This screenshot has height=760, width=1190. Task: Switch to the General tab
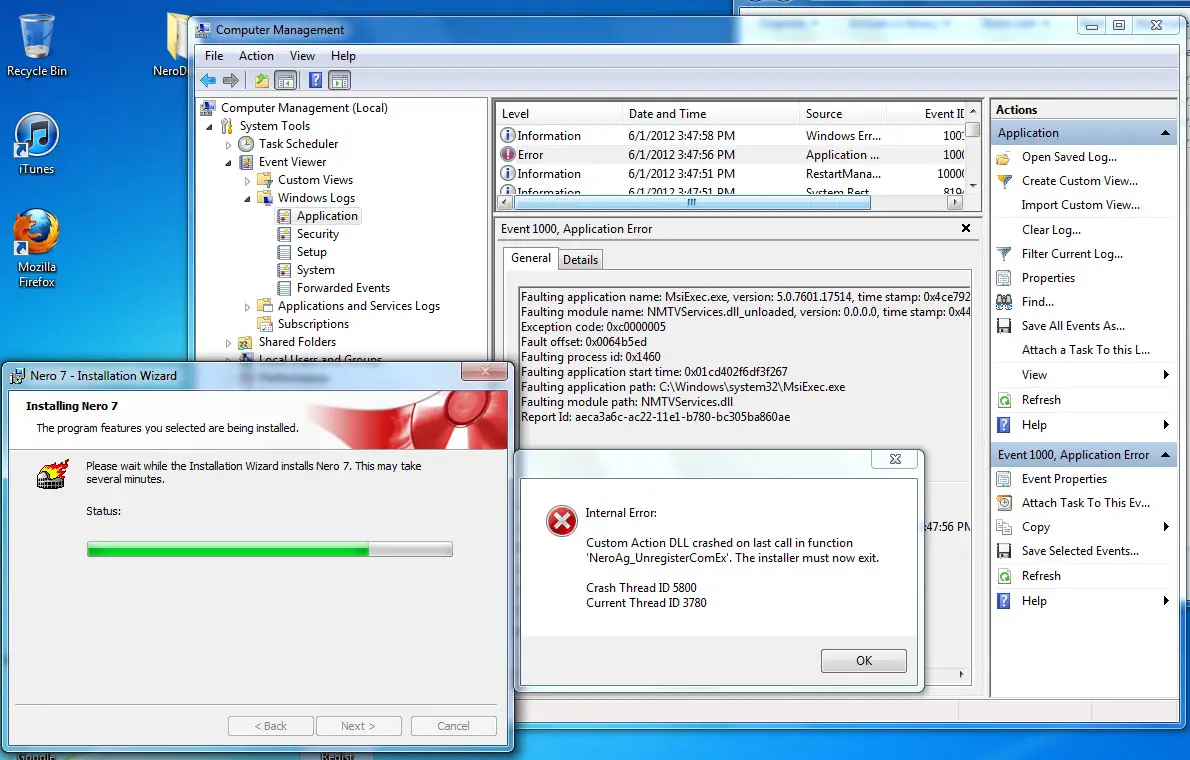[x=530, y=258]
